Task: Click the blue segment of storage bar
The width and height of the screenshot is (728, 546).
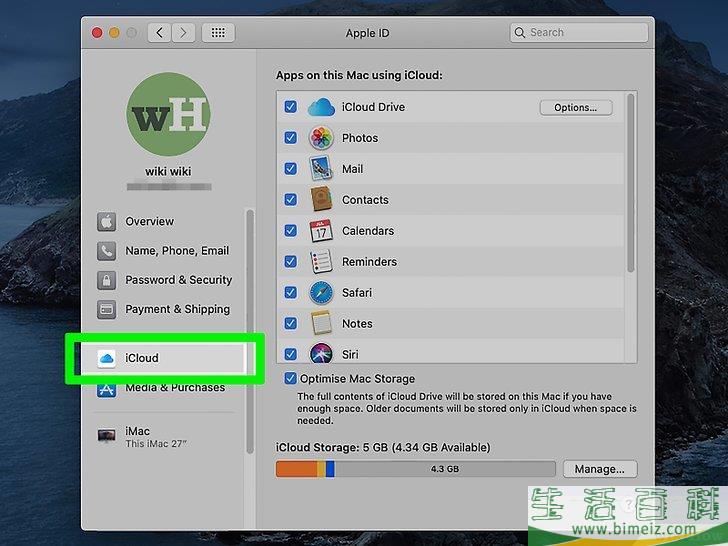Action: 330,469
